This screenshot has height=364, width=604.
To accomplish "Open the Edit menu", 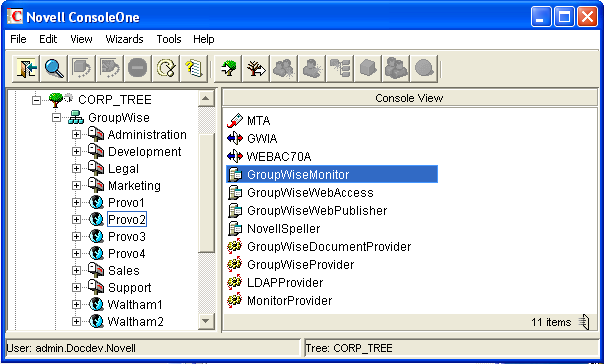I will tap(48, 39).
